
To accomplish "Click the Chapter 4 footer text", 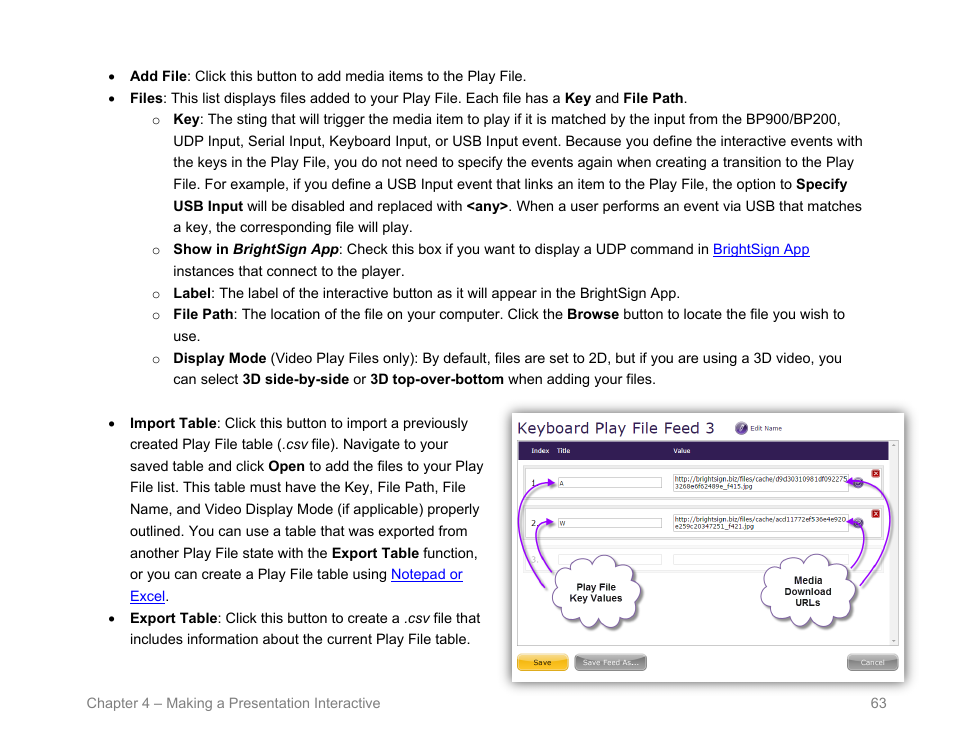I will click(233, 703).
